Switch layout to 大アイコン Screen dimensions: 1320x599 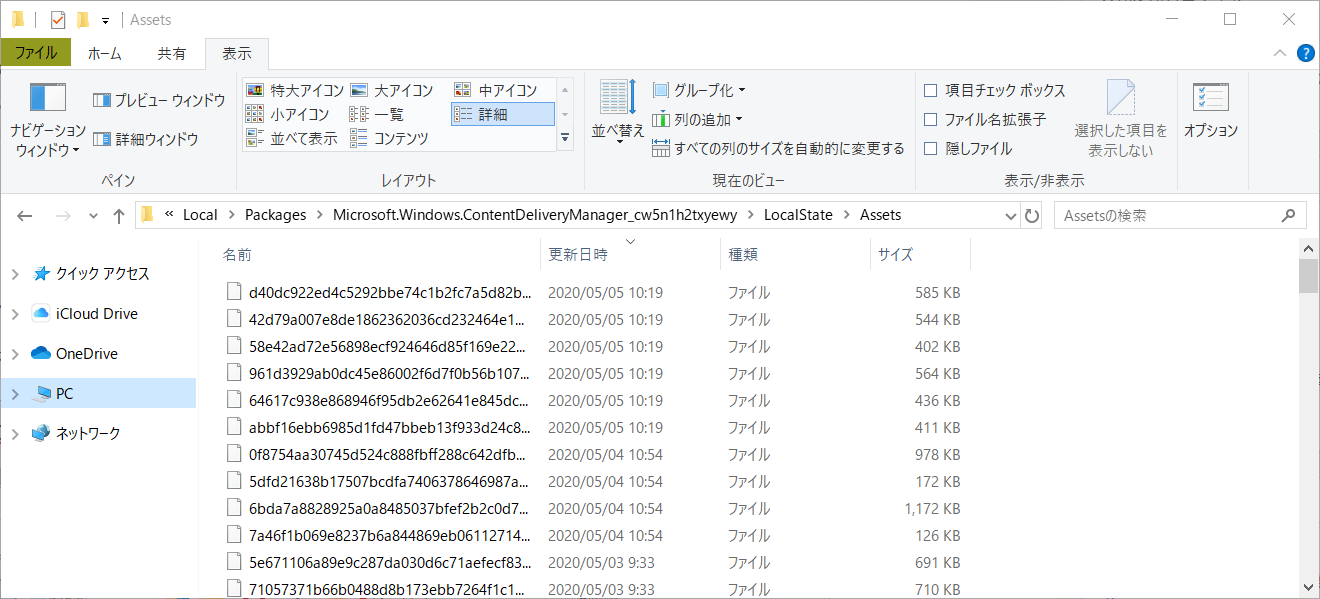pos(392,90)
